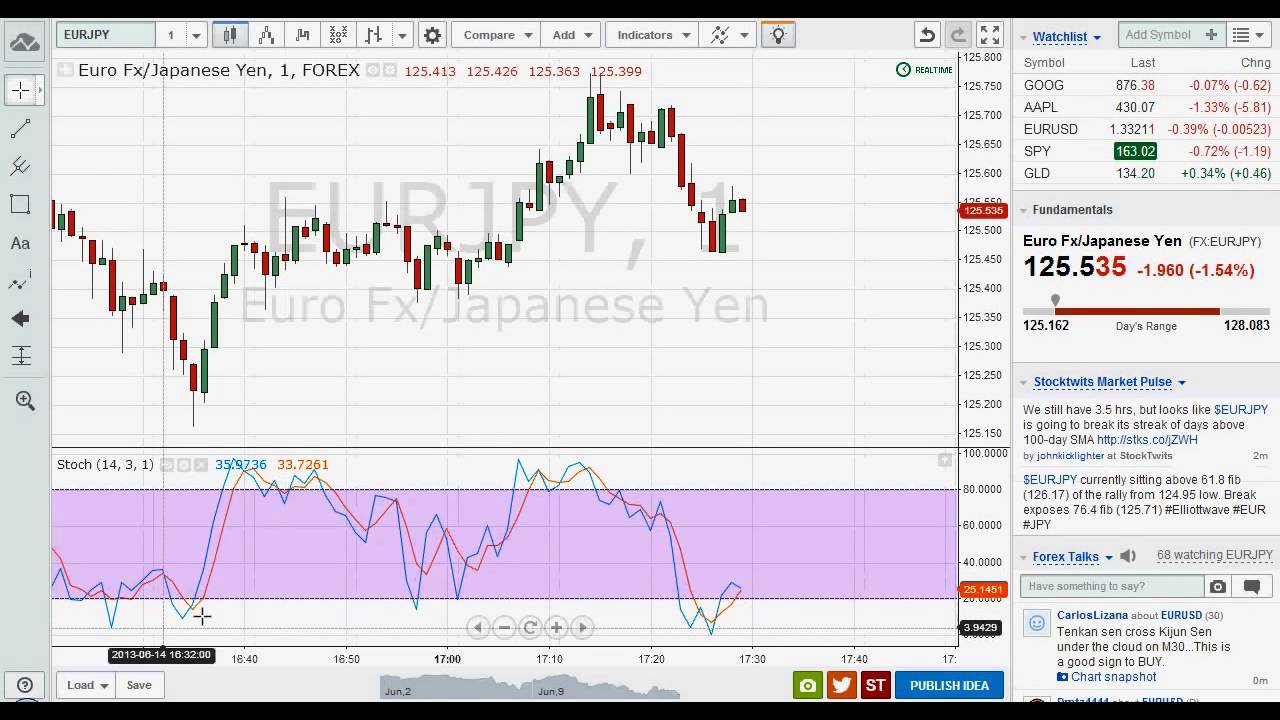1280x720 pixels.
Task: Select the pitchfork drawing tool
Action: (20, 166)
